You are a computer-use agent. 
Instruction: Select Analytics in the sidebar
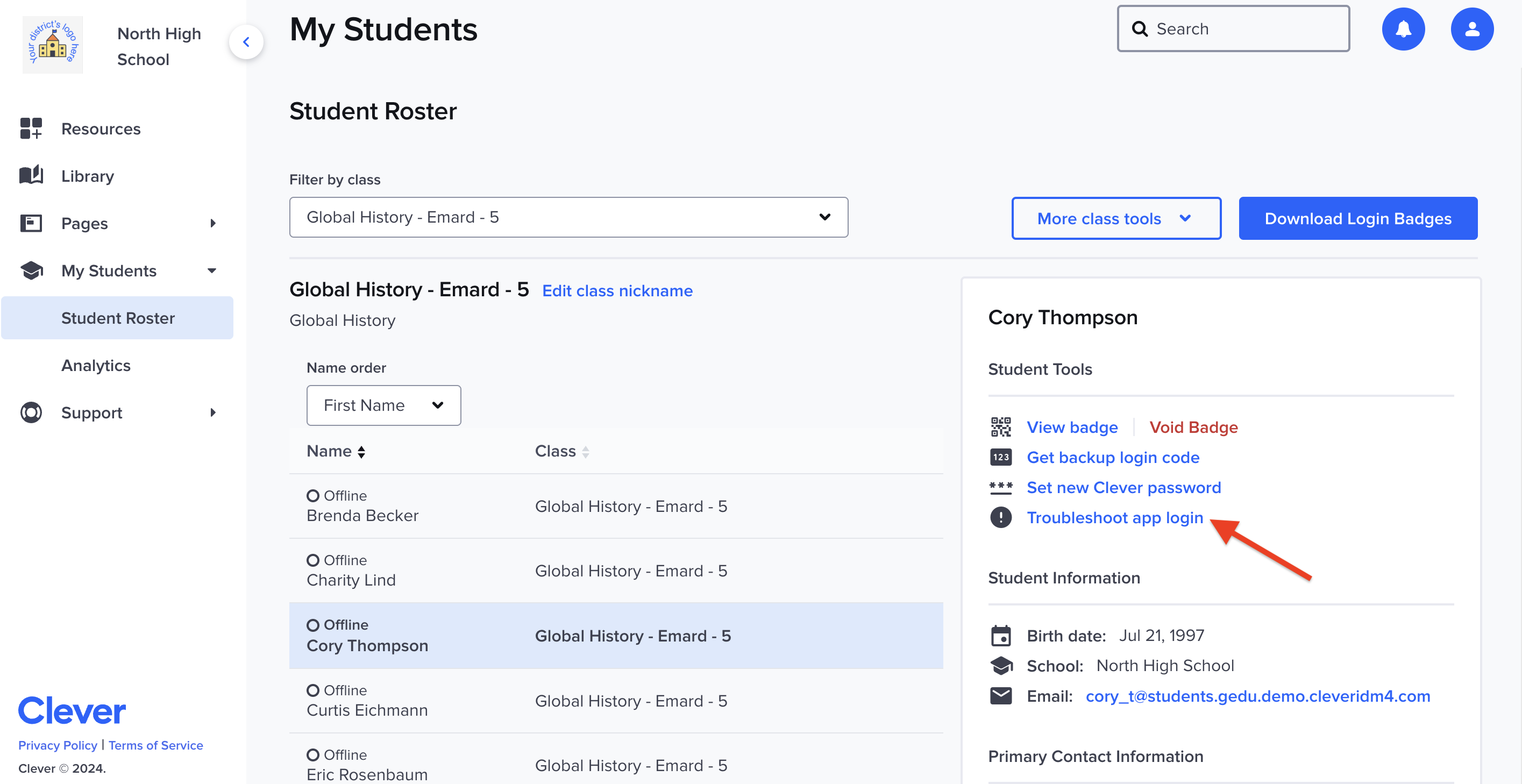[96, 365]
